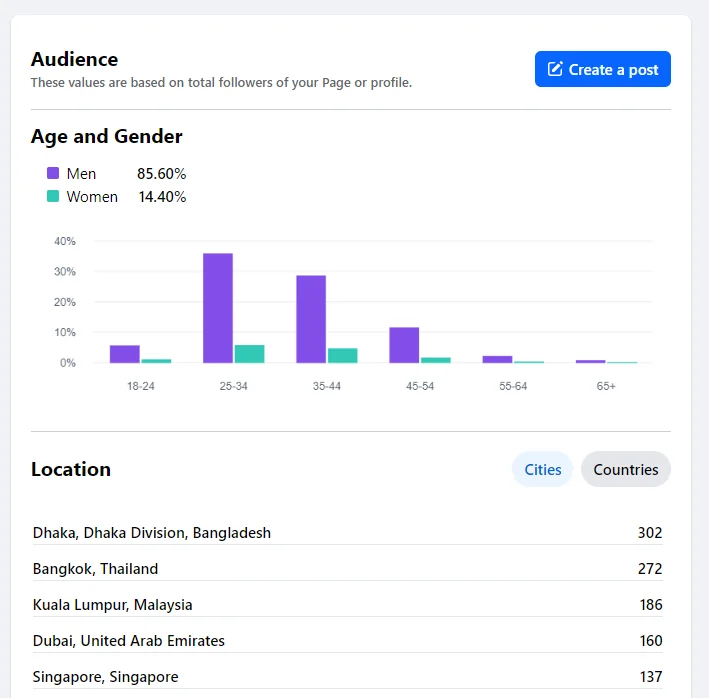Screen dimensions: 709x698
Task: Click the 186 count for Kuala Lumpur
Action: [651, 605]
